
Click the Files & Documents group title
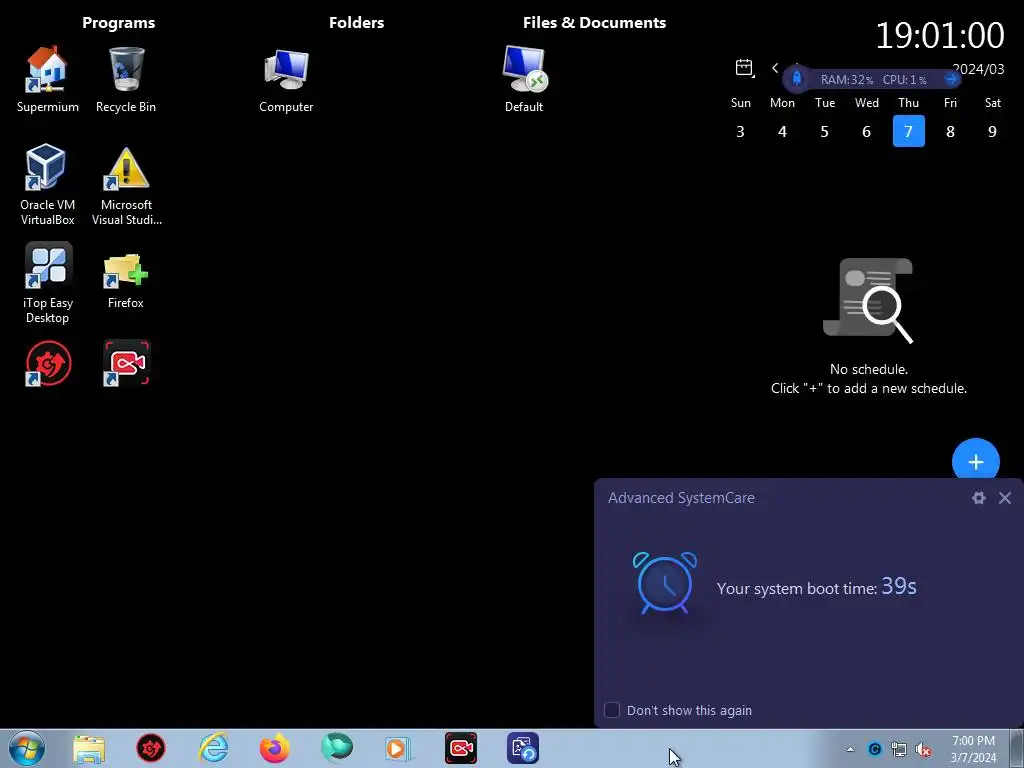coord(594,22)
